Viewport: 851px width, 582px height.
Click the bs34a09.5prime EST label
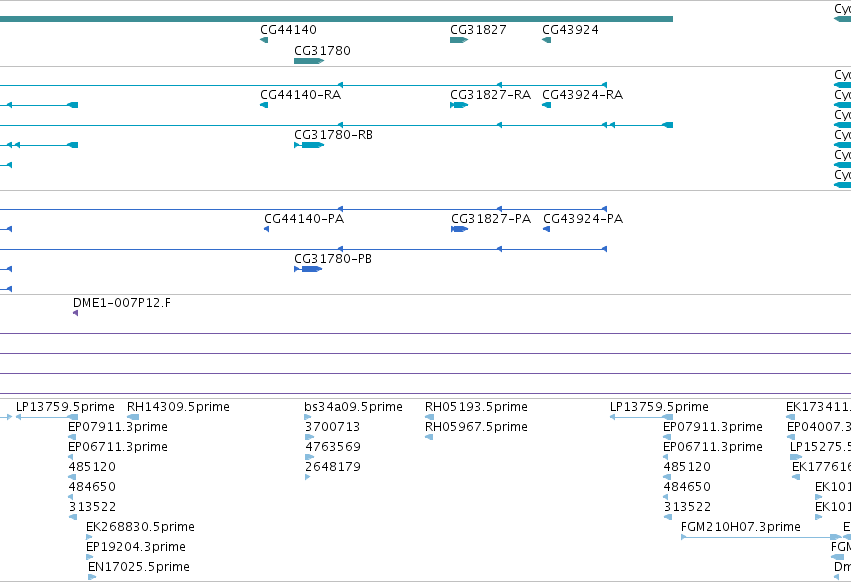(x=353, y=407)
